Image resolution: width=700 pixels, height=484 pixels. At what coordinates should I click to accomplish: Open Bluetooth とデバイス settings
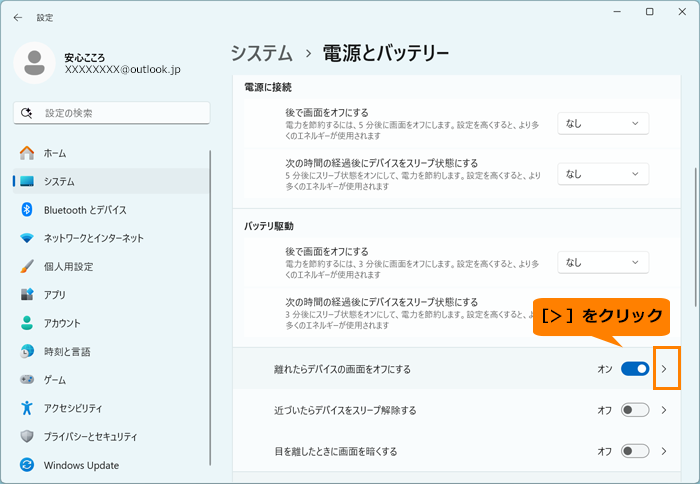[111, 209]
